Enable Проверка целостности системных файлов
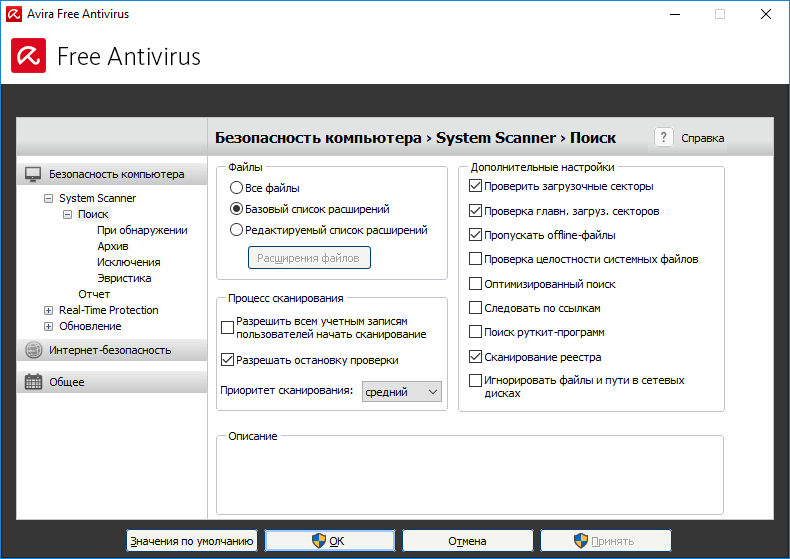The height and width of the screenshot is (559, 790). [475, 259]
